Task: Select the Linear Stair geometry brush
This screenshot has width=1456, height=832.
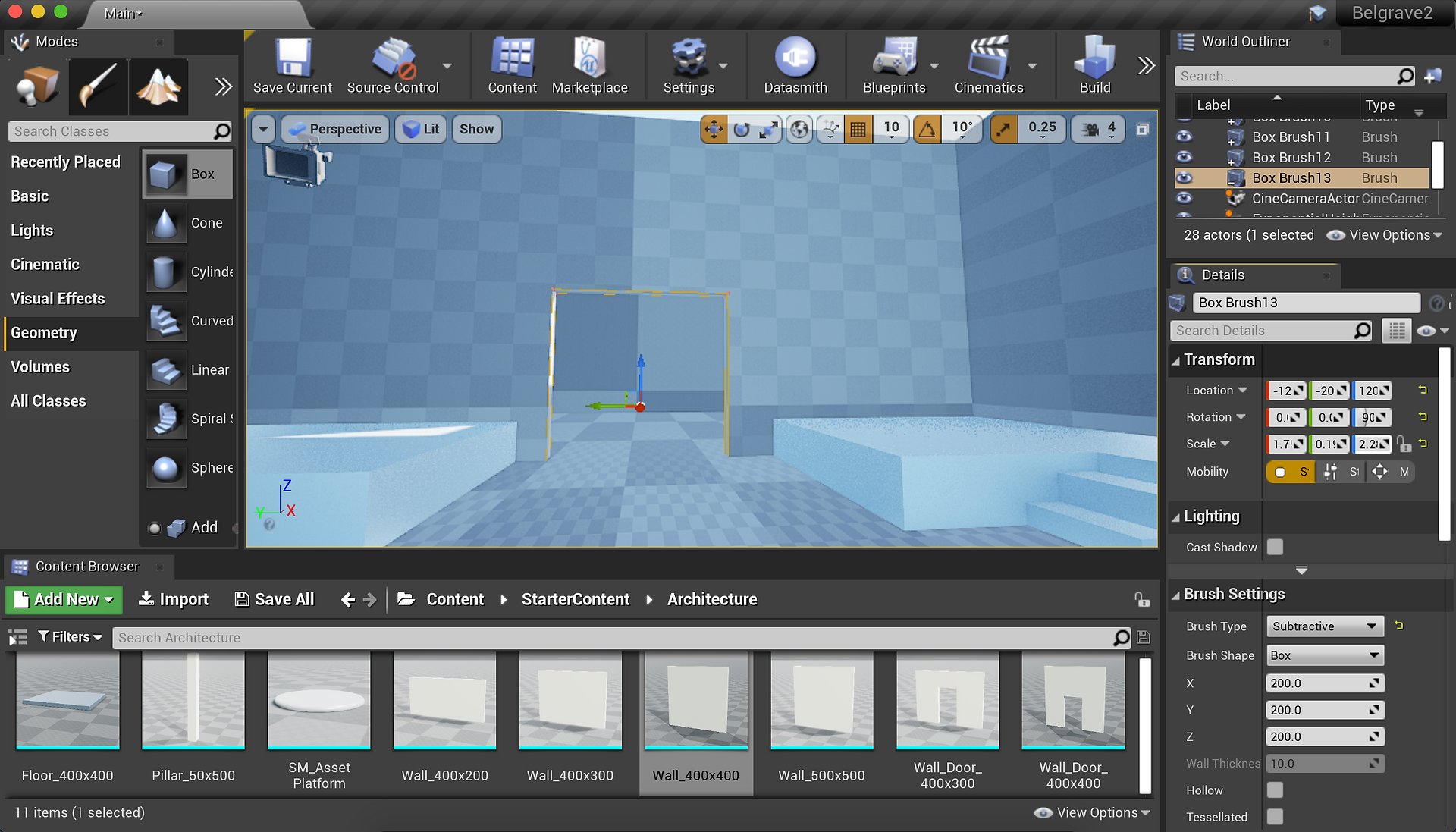Action: (x=188, y=370)
